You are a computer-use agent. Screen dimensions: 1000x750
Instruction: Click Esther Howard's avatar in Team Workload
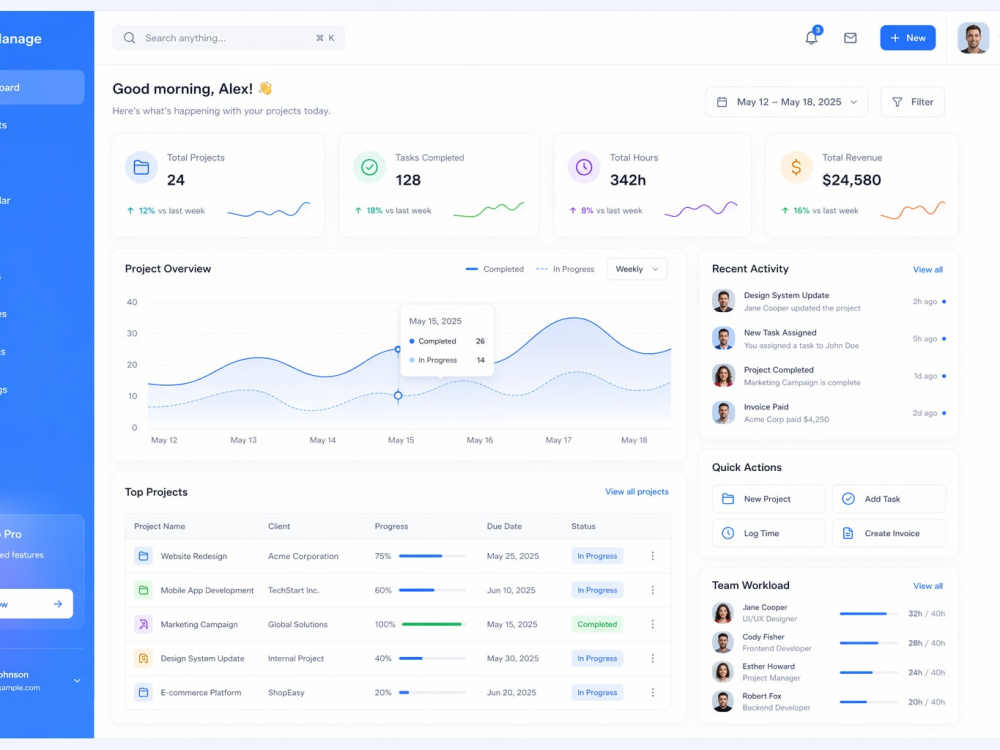(x=723, y=672)
